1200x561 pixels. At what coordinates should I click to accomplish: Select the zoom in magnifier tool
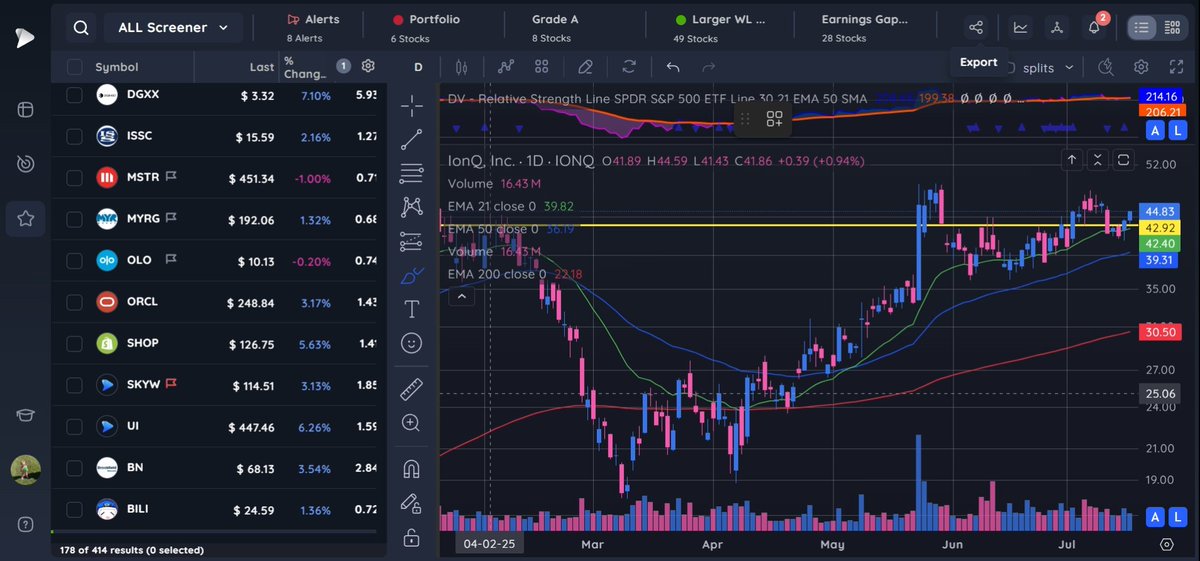pos(411,423)
